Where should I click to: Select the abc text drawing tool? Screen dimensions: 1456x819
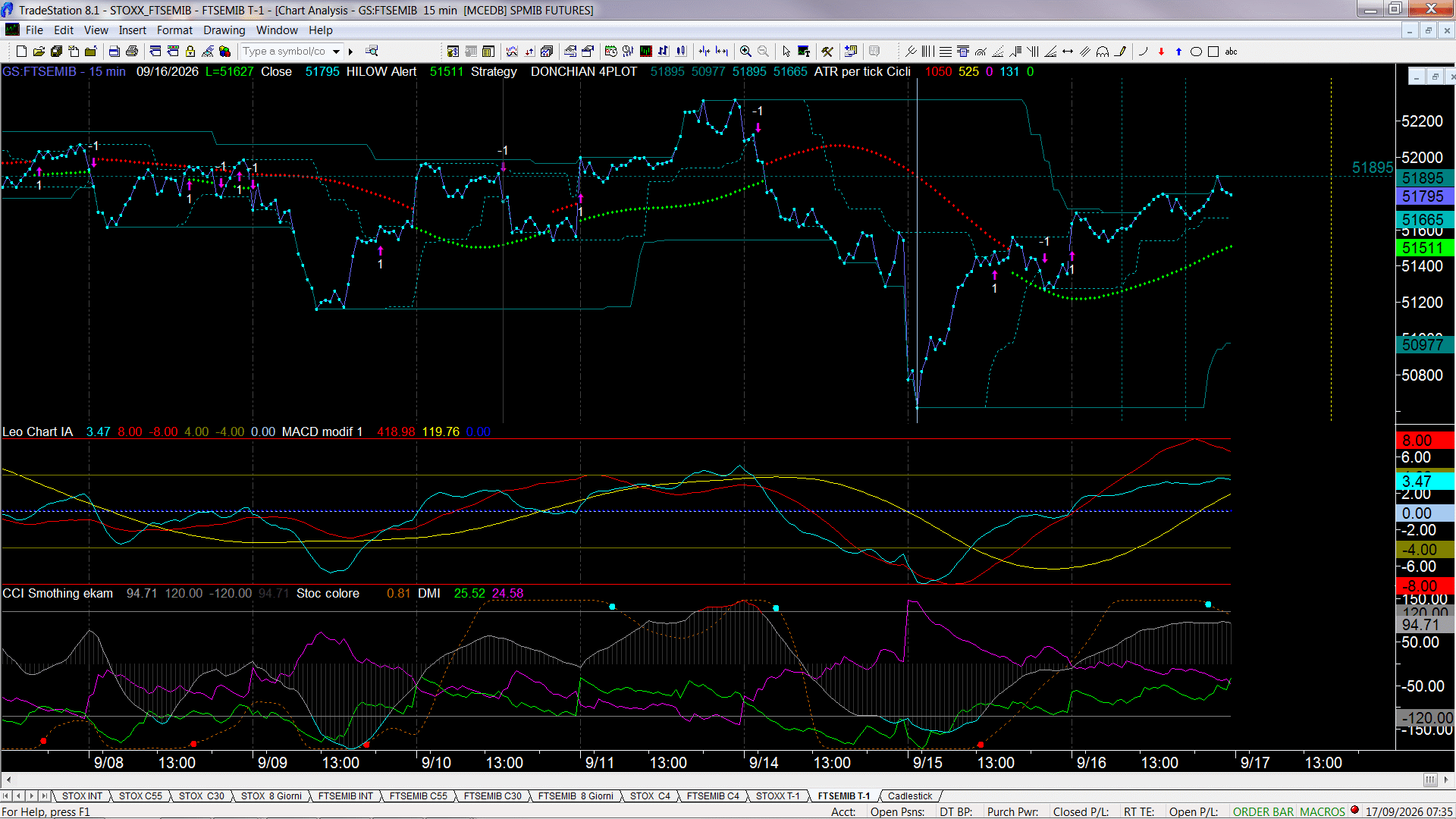1231,52
